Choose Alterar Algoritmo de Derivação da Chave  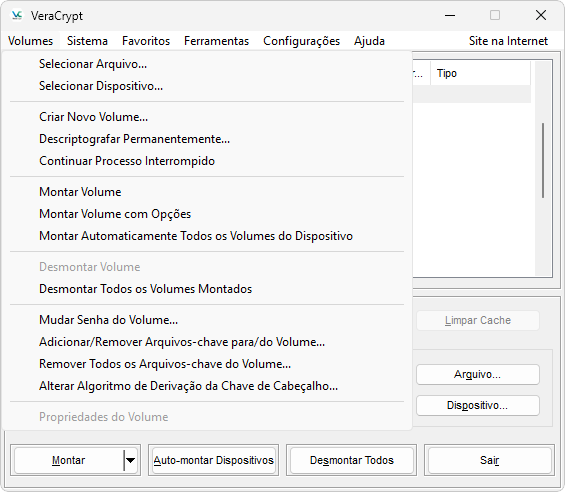click(x=207, y=386)
